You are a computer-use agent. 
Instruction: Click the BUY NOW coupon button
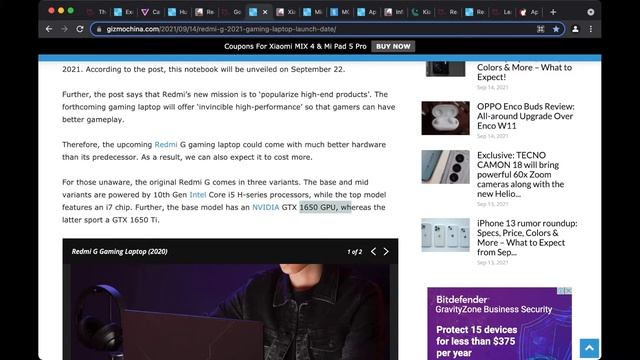[x=393, y=46]
